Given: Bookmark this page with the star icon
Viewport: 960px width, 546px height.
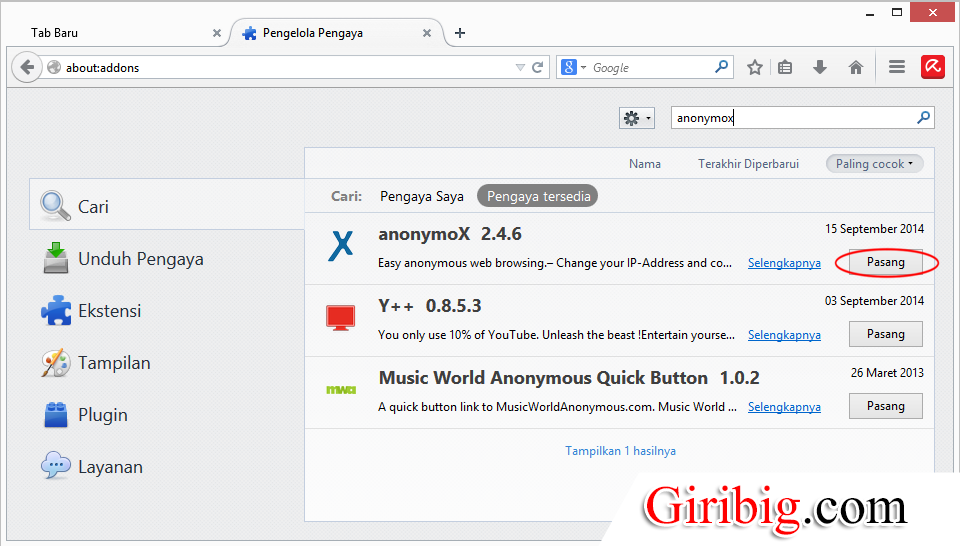Looking at the screenshot, I should pyautogui.click(x=754, y=67).
